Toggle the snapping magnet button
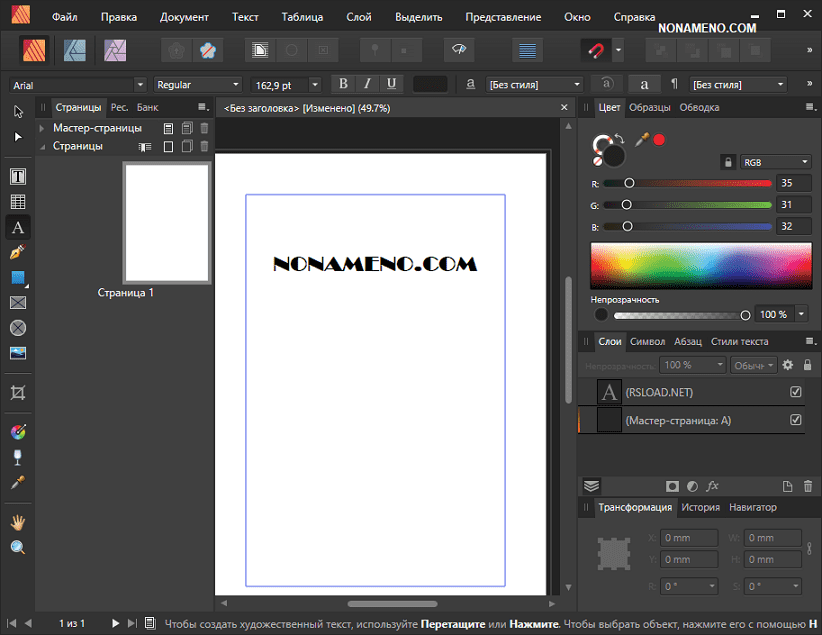Screen dimensions: 822x635 [595, 49]
